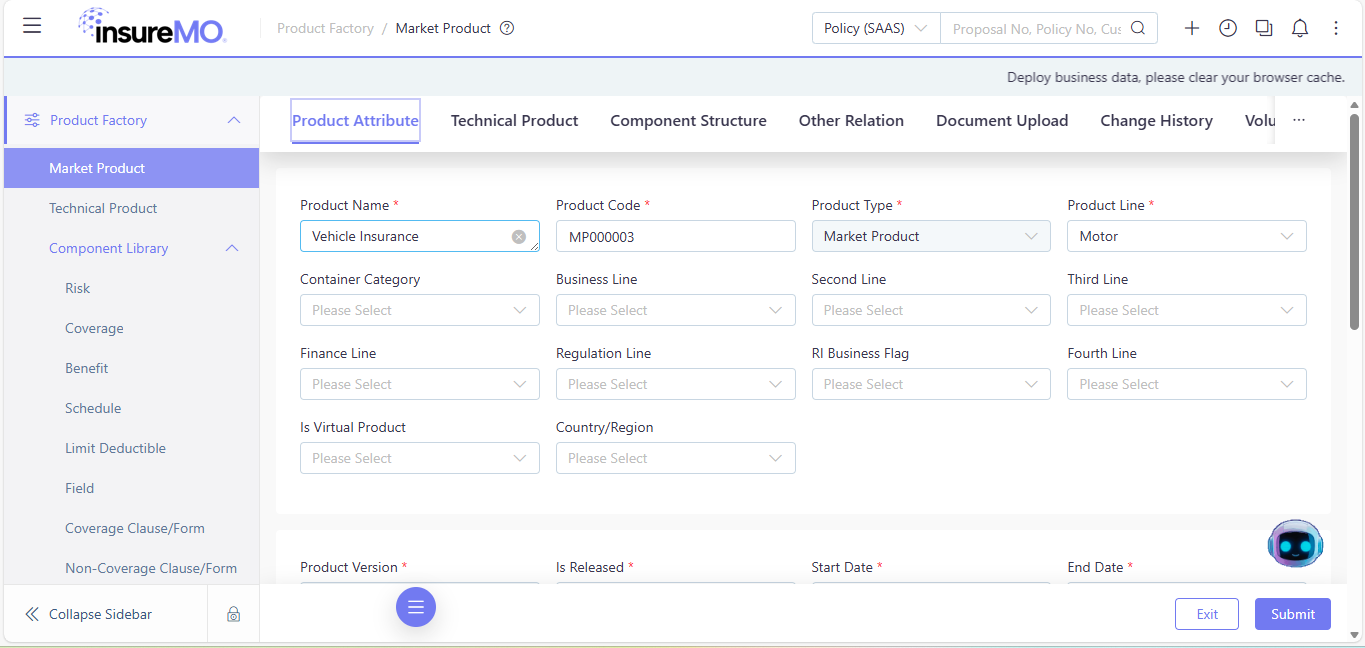1365x648 pixels.
Task: Click the Exit button
Action: (x=1207, y=614)
